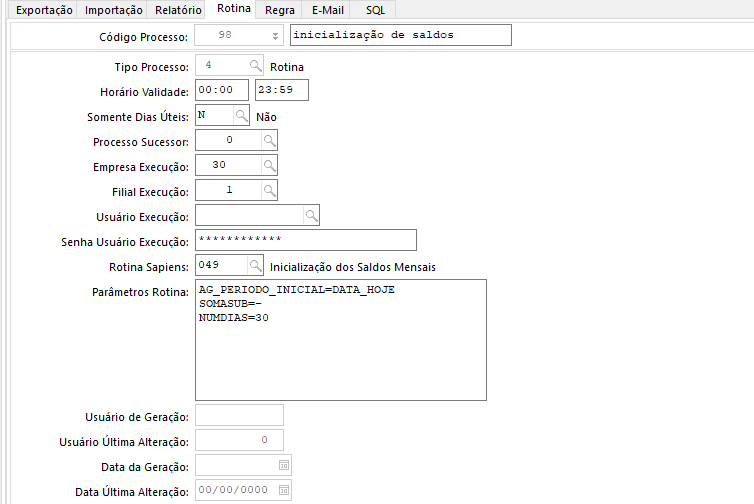This screenshot has width=754, height=504.
Task: Open the Tipo Processo lookup magnifier
Action: pyautogui.click(x=255, y=65)
